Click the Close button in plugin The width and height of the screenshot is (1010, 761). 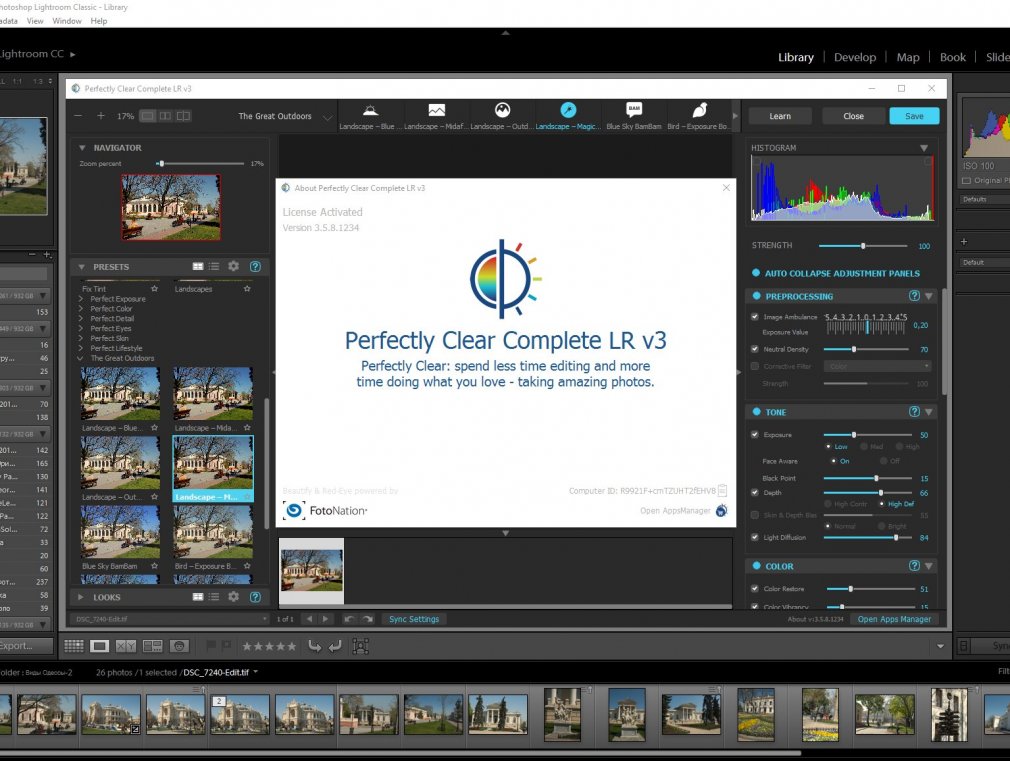[x=853, y=116]
